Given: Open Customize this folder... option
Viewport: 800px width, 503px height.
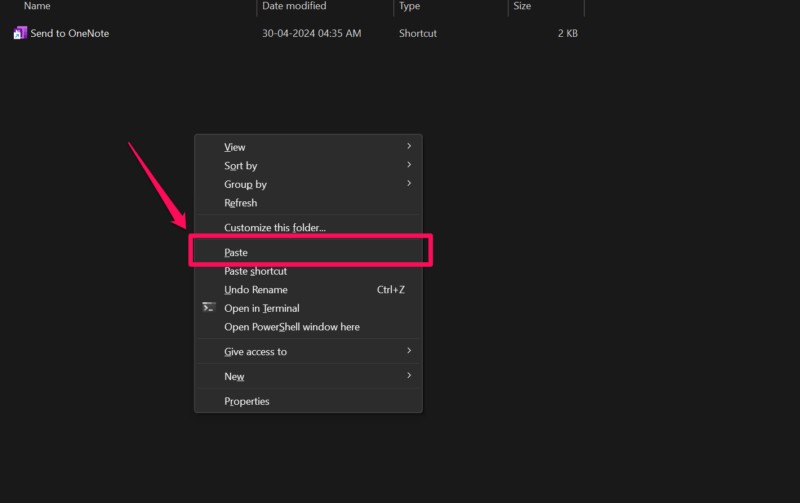Looking at the screenshot, I should [x=274, y=228].
